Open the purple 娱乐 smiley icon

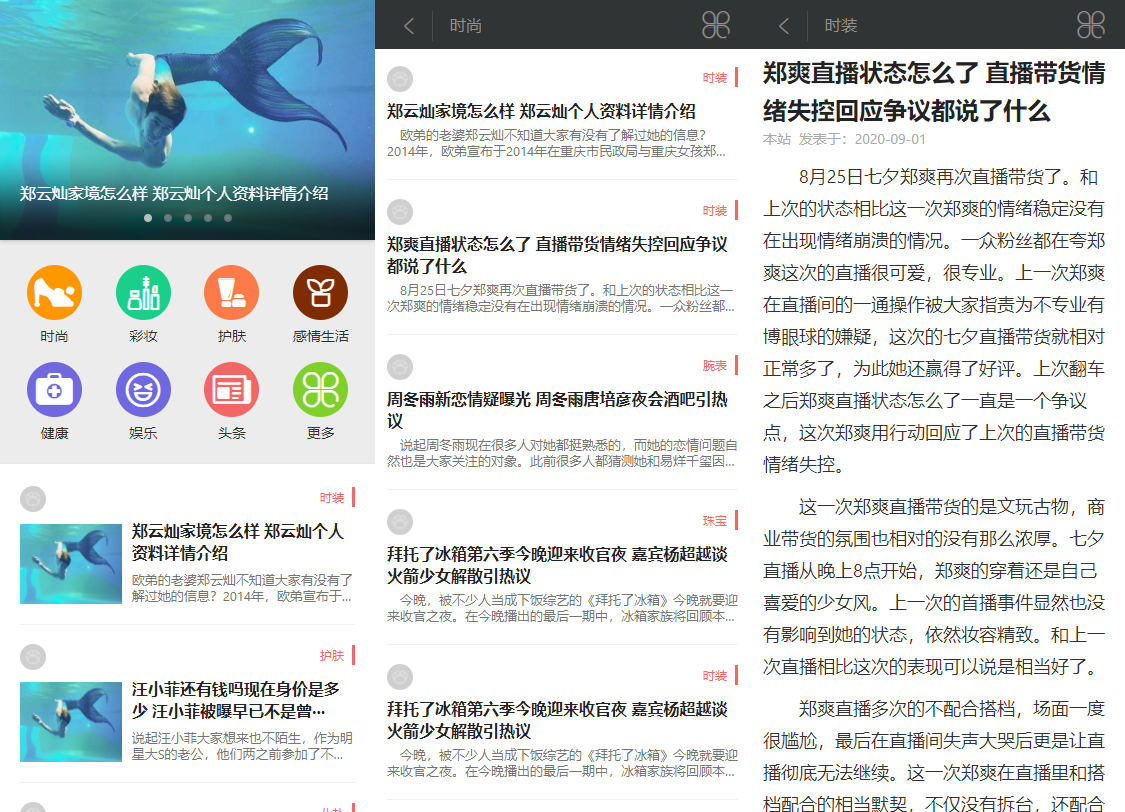tap(143, 390)
